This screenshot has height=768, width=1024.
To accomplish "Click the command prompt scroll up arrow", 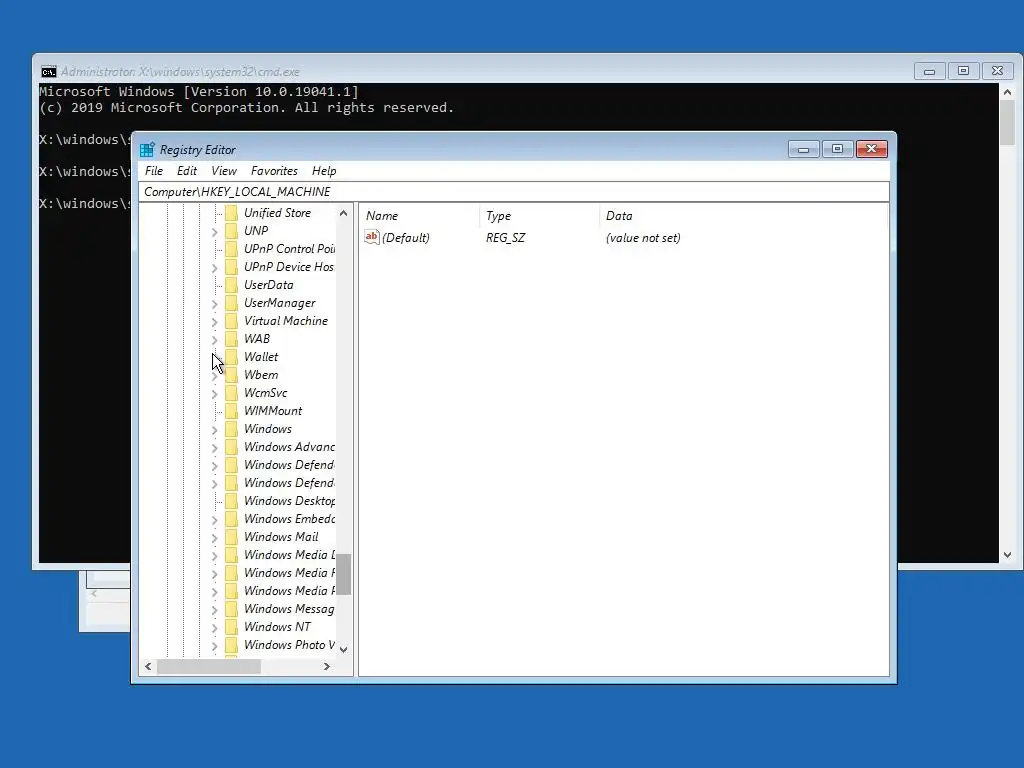I will pos(1008,92).
